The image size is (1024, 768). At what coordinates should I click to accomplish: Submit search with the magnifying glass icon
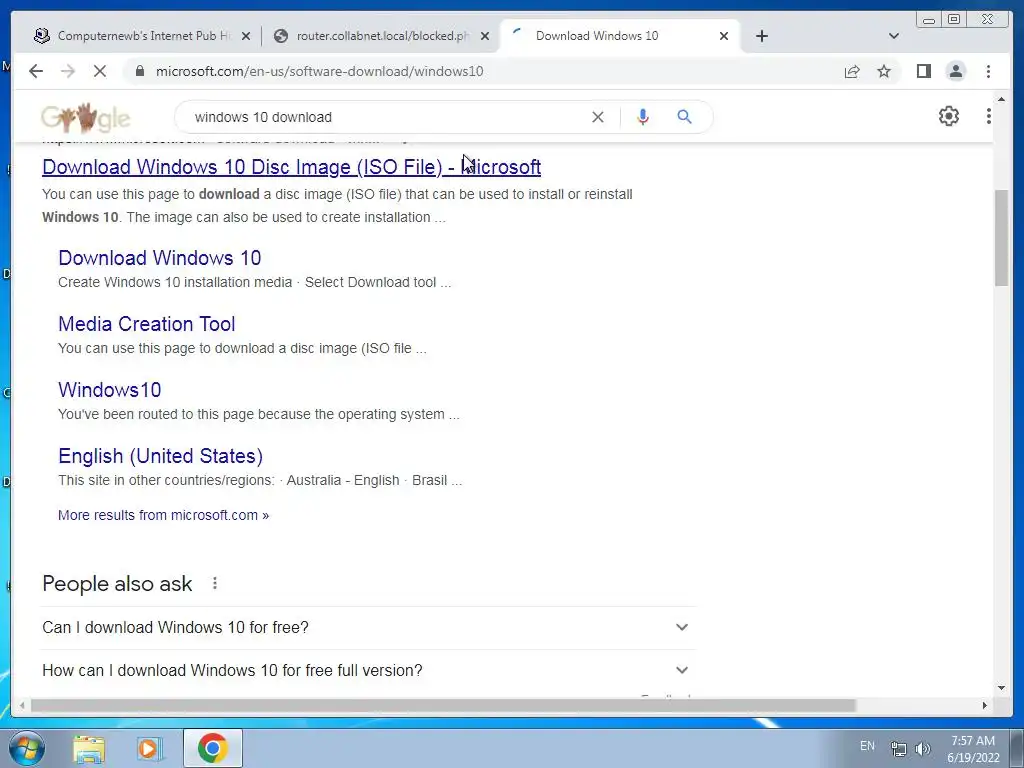pyautogui.click(x=684, y=117)
